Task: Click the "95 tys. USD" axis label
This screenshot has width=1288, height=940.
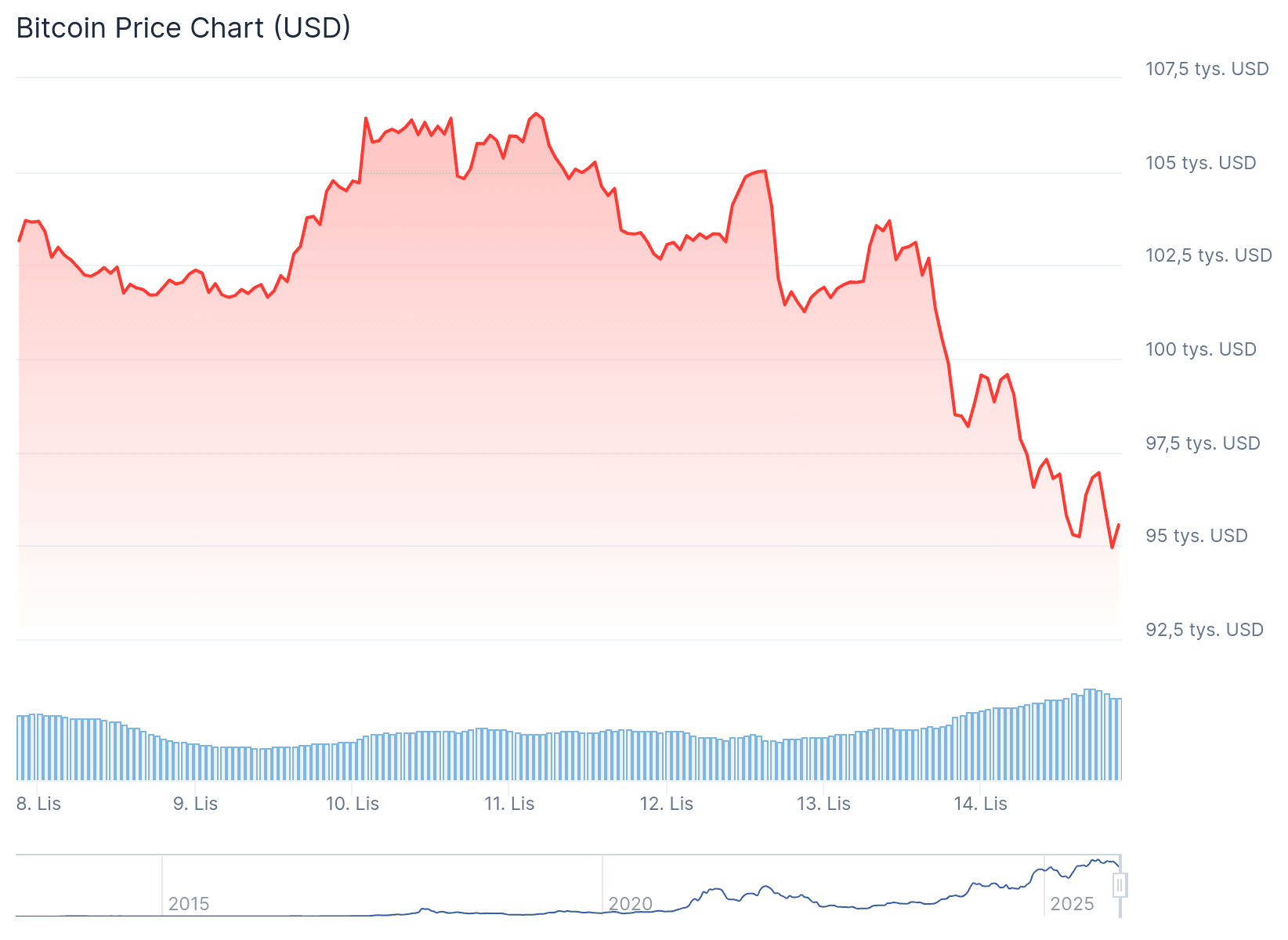Action: pyautogui.click(x=1196, y=536)
